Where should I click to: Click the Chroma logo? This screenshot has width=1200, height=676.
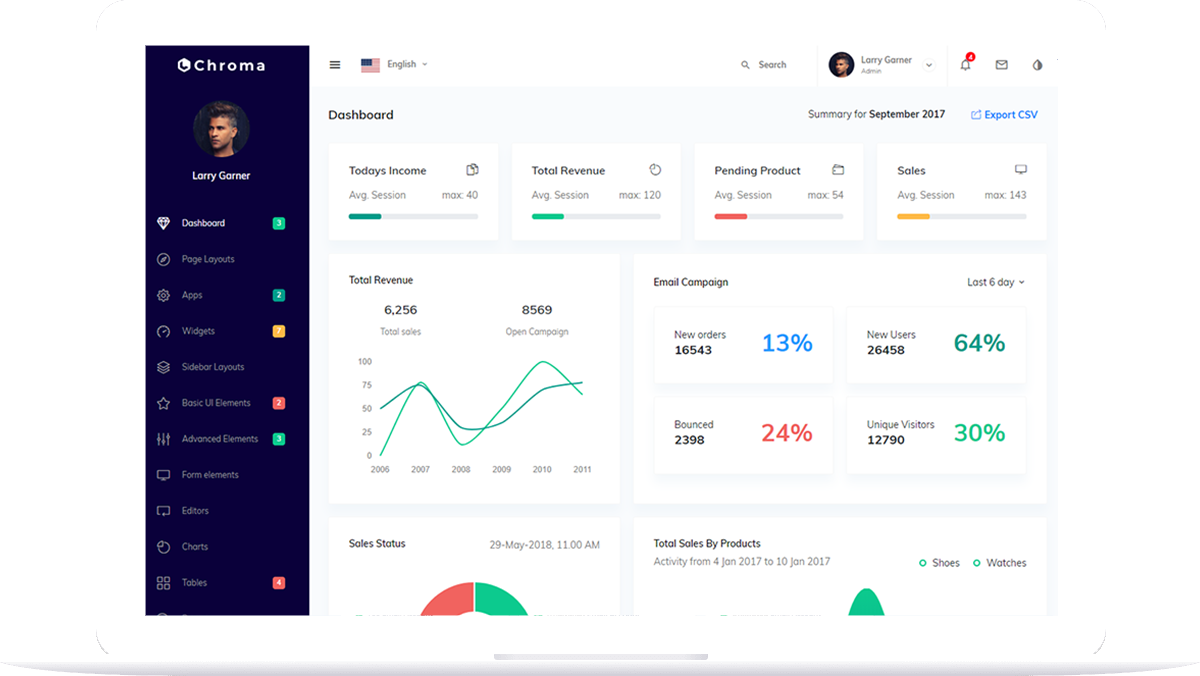pyautogui.click(x=221, y=66)
